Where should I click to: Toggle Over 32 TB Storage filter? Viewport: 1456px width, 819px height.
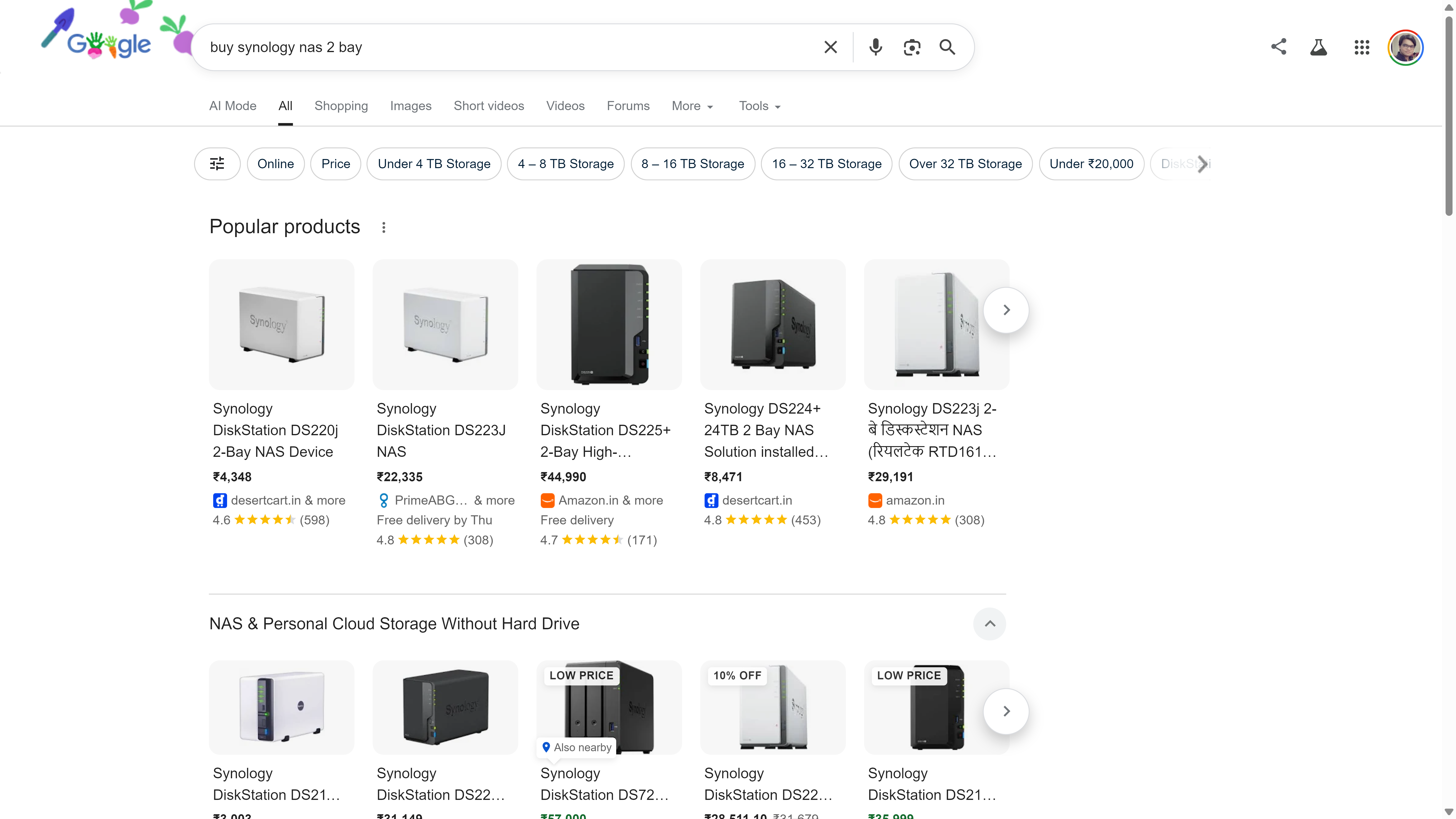pyautogui.click(x=965, y=164)
